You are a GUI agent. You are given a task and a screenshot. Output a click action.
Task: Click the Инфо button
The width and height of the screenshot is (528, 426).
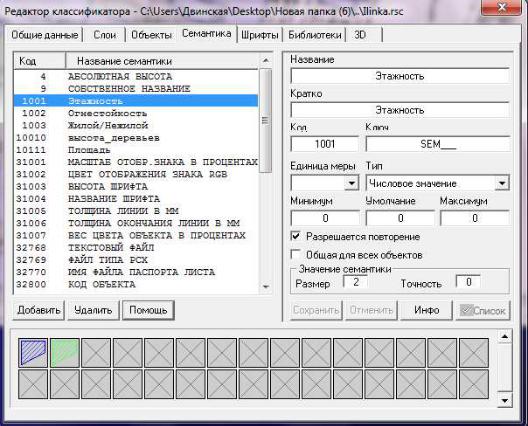point(427,310)
